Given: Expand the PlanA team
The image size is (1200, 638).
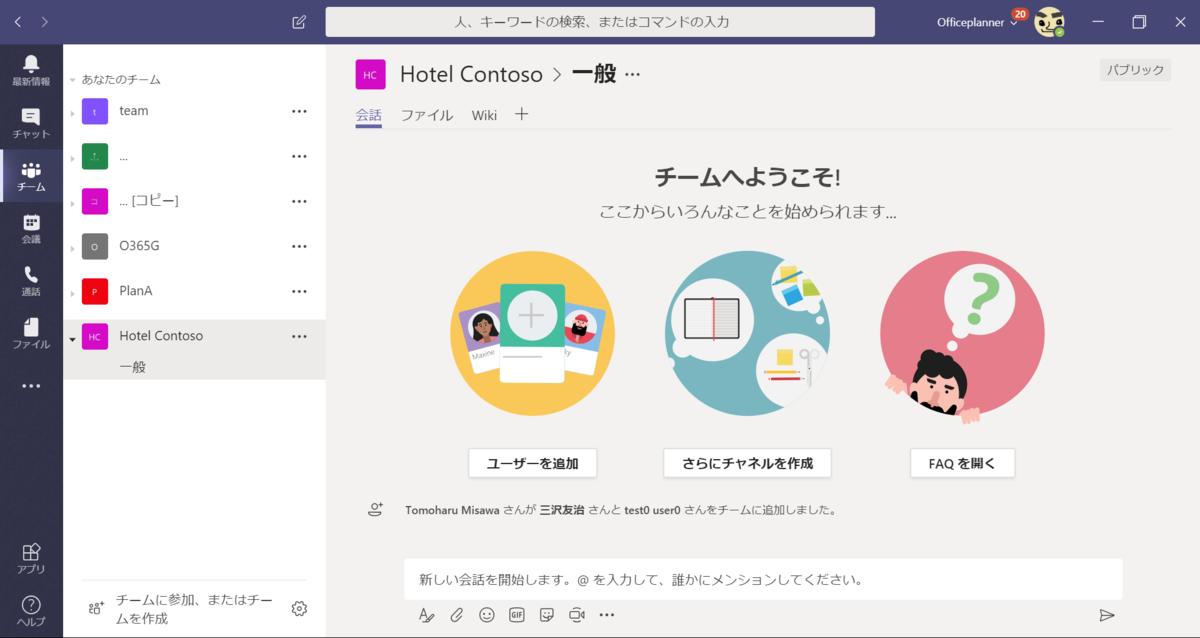Looking at the screenshot, I should pyautogui.click(x=72, y=293).
